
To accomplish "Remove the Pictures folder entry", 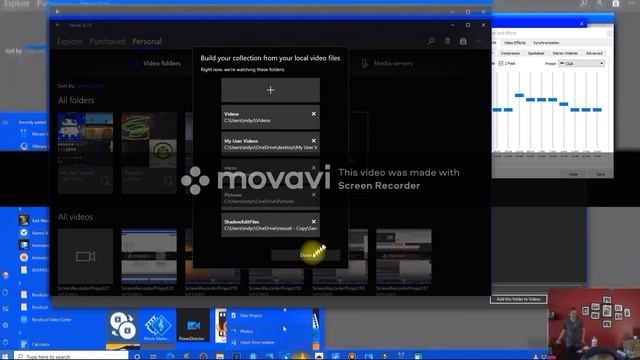I will pyautogui.click(x=313, y=195).
